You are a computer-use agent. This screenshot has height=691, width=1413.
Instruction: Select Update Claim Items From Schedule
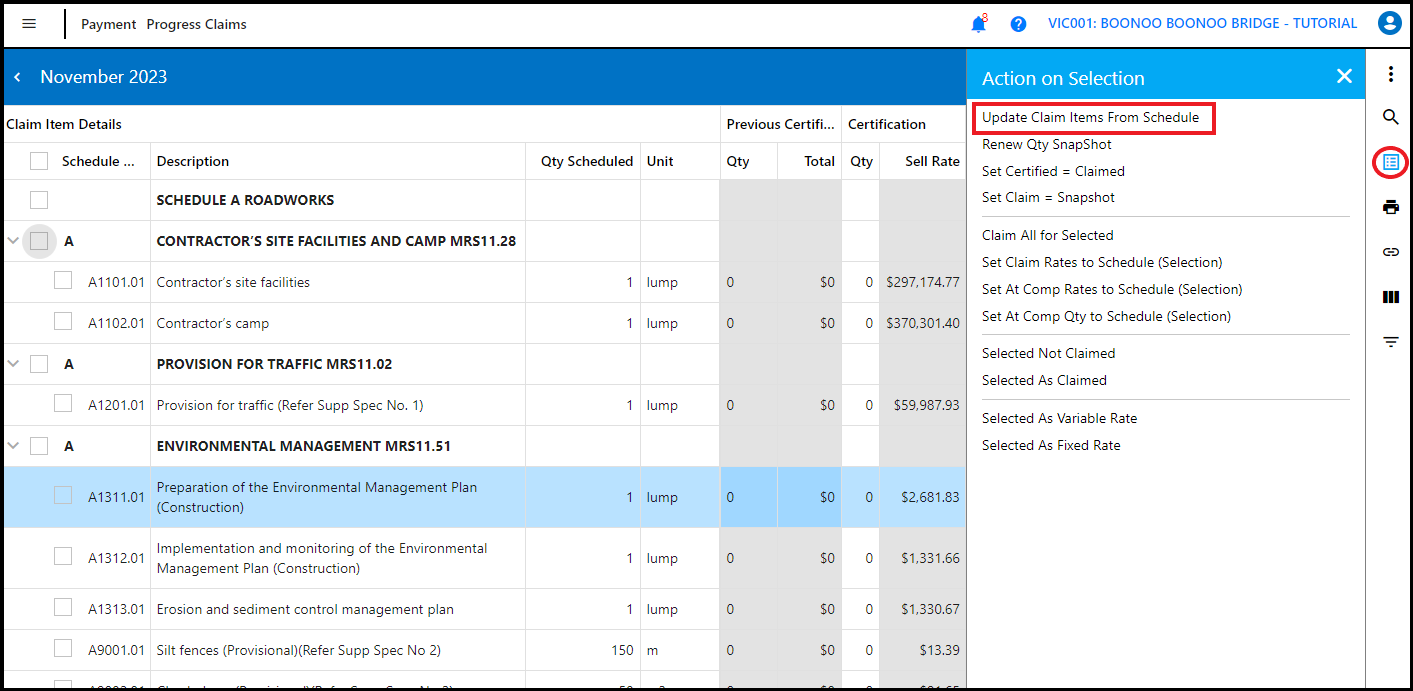[x=1090, y=117]
